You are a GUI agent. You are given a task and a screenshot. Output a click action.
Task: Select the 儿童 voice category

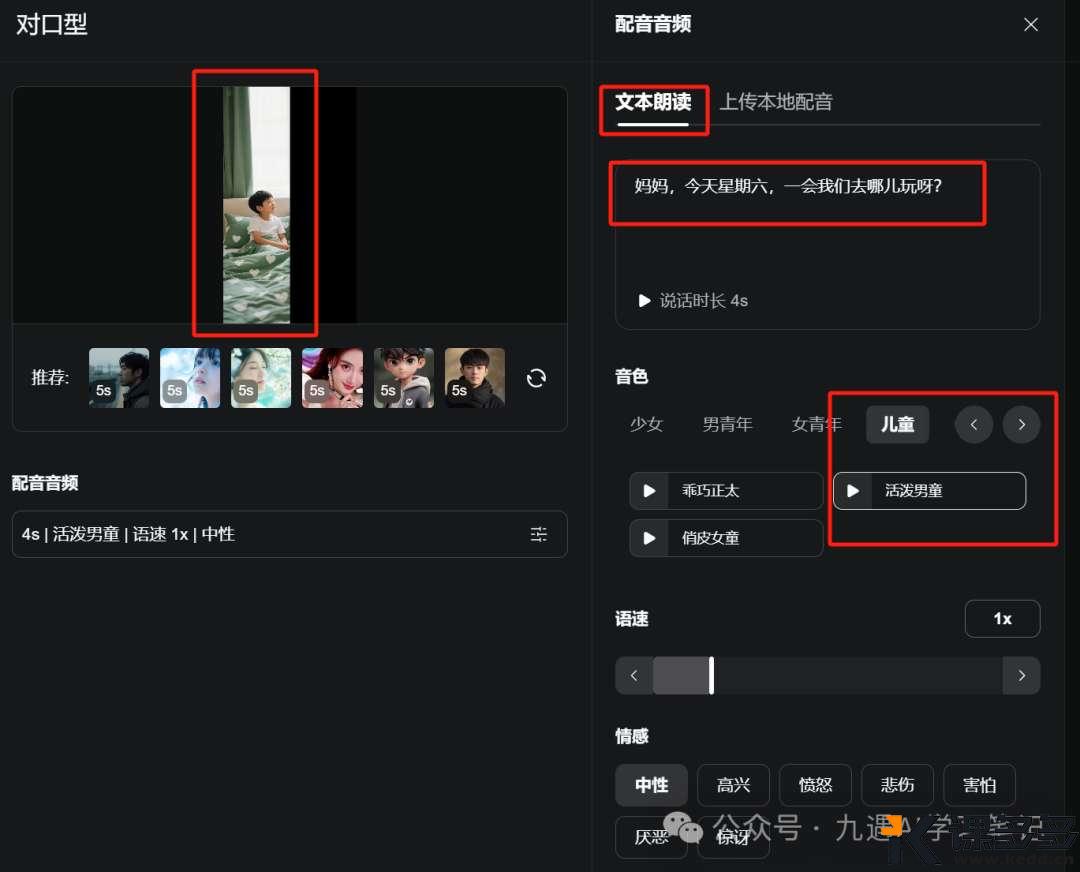(x=896, y=424)
